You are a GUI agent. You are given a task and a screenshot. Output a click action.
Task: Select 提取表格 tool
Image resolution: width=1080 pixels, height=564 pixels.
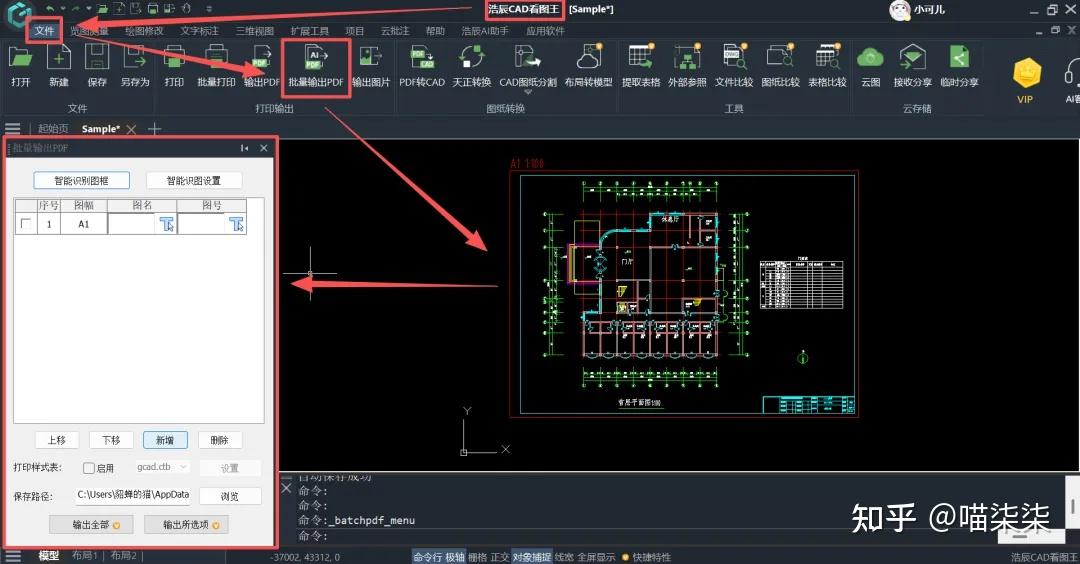click(641, 66)
